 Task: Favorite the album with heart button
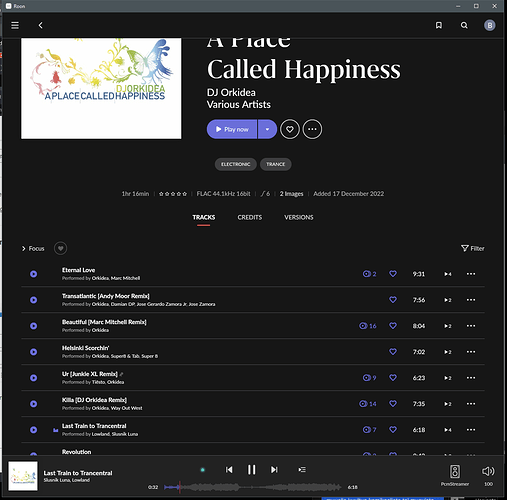(x=290, y=129)
